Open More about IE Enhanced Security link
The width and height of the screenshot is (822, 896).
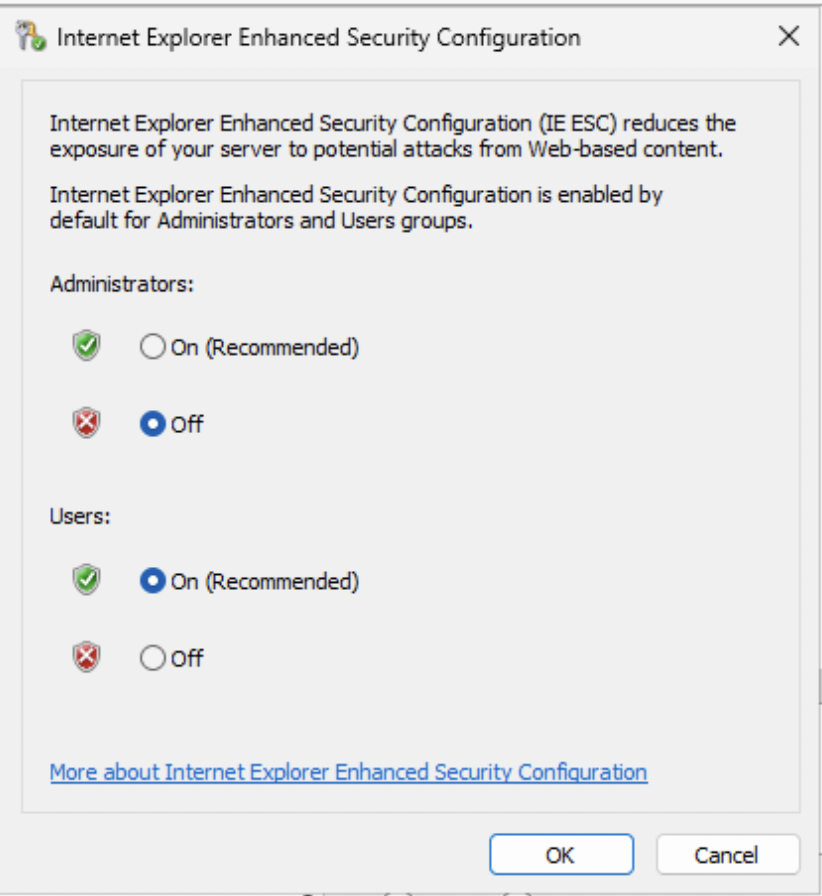click(348, 772)
